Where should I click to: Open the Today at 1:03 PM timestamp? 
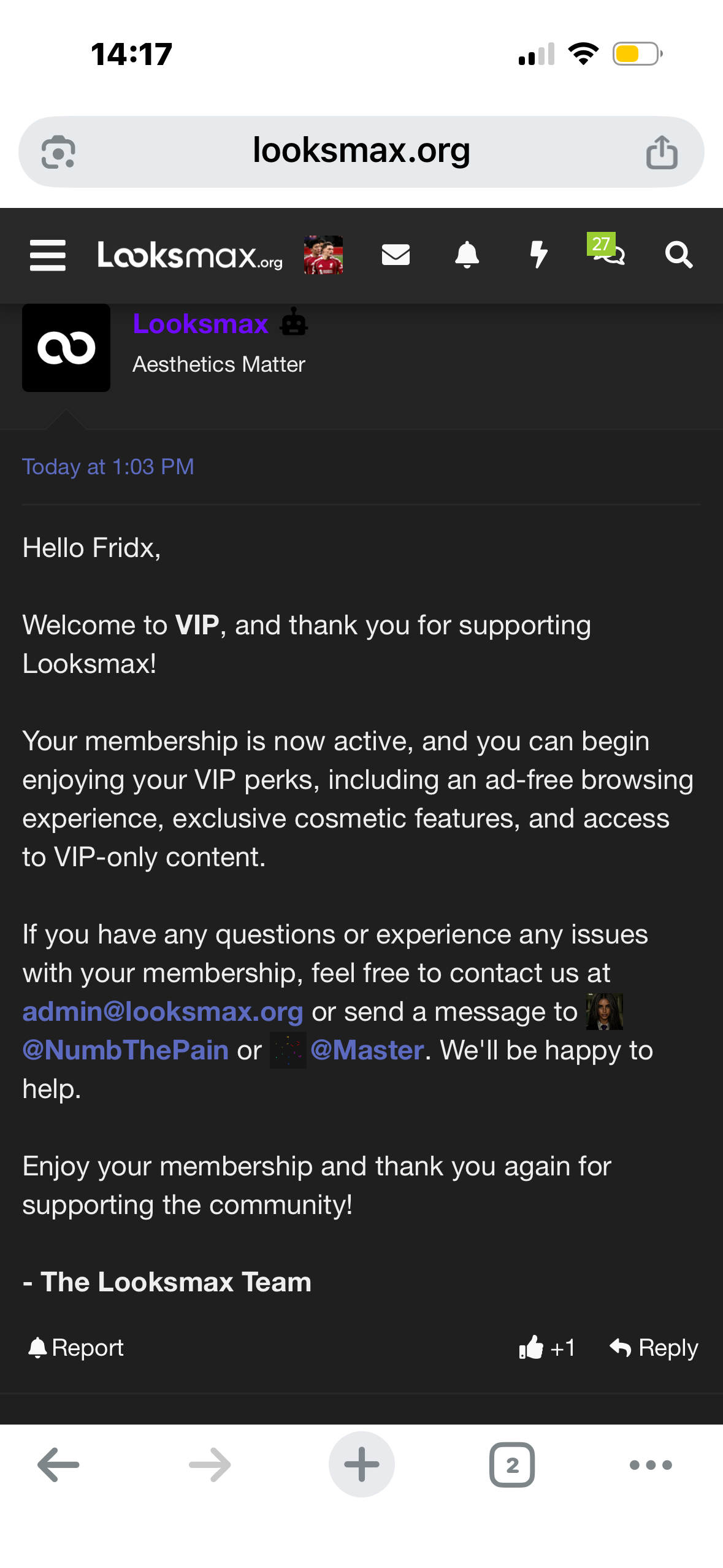tap(108, 467)
